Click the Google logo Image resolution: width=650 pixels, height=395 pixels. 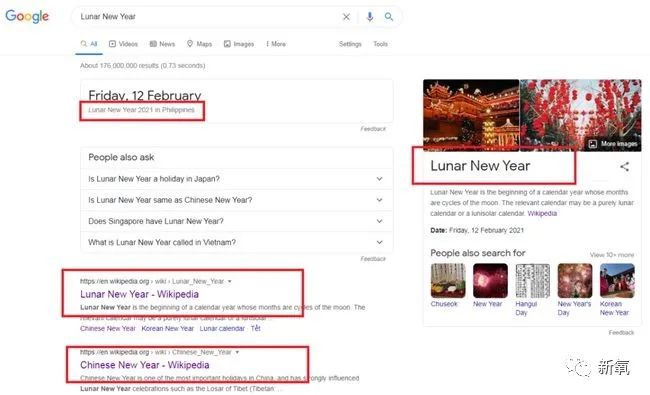tap(27, 16)
